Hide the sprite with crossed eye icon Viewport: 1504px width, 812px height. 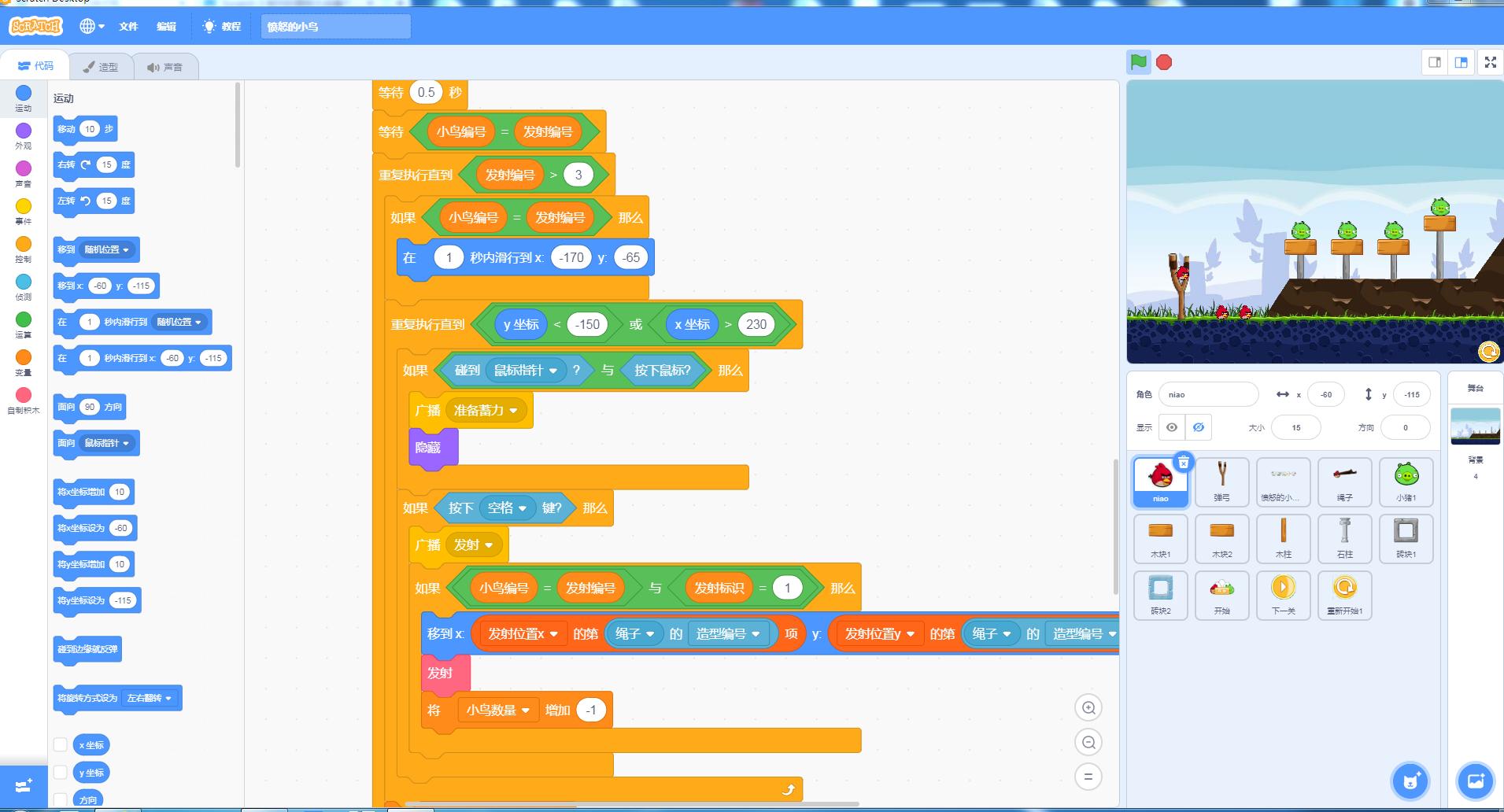point(1198,427)
